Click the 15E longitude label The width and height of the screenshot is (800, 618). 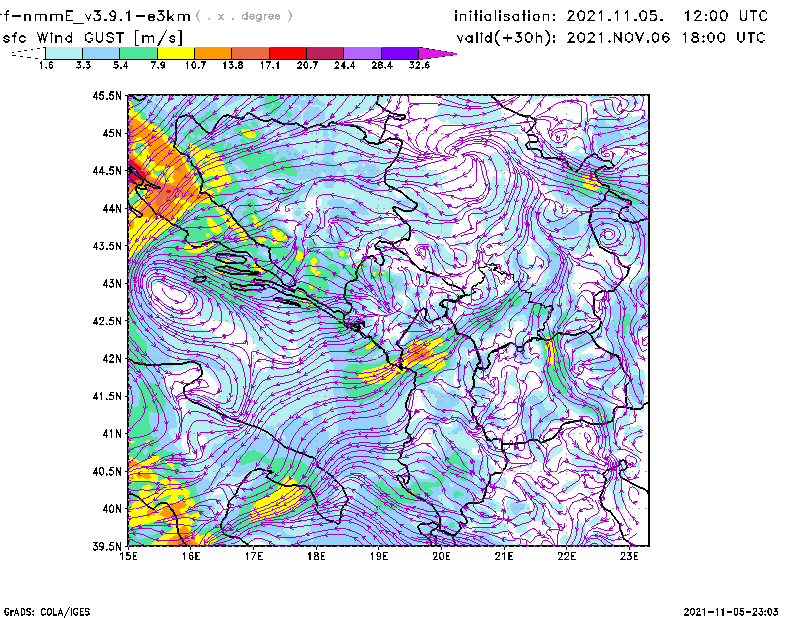point(128,556)
